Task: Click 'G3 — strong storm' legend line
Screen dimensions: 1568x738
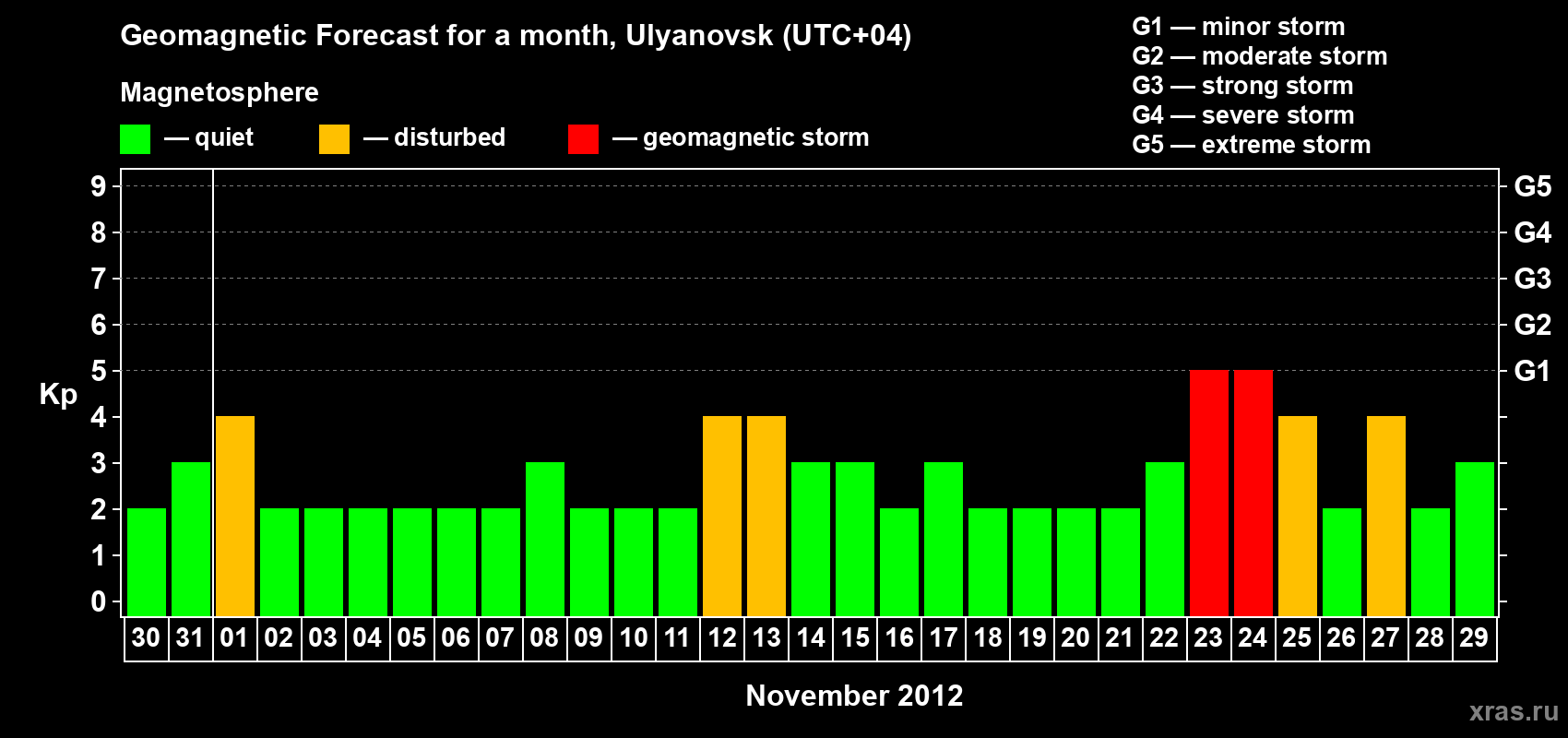Action: (x=1242, y=86)
